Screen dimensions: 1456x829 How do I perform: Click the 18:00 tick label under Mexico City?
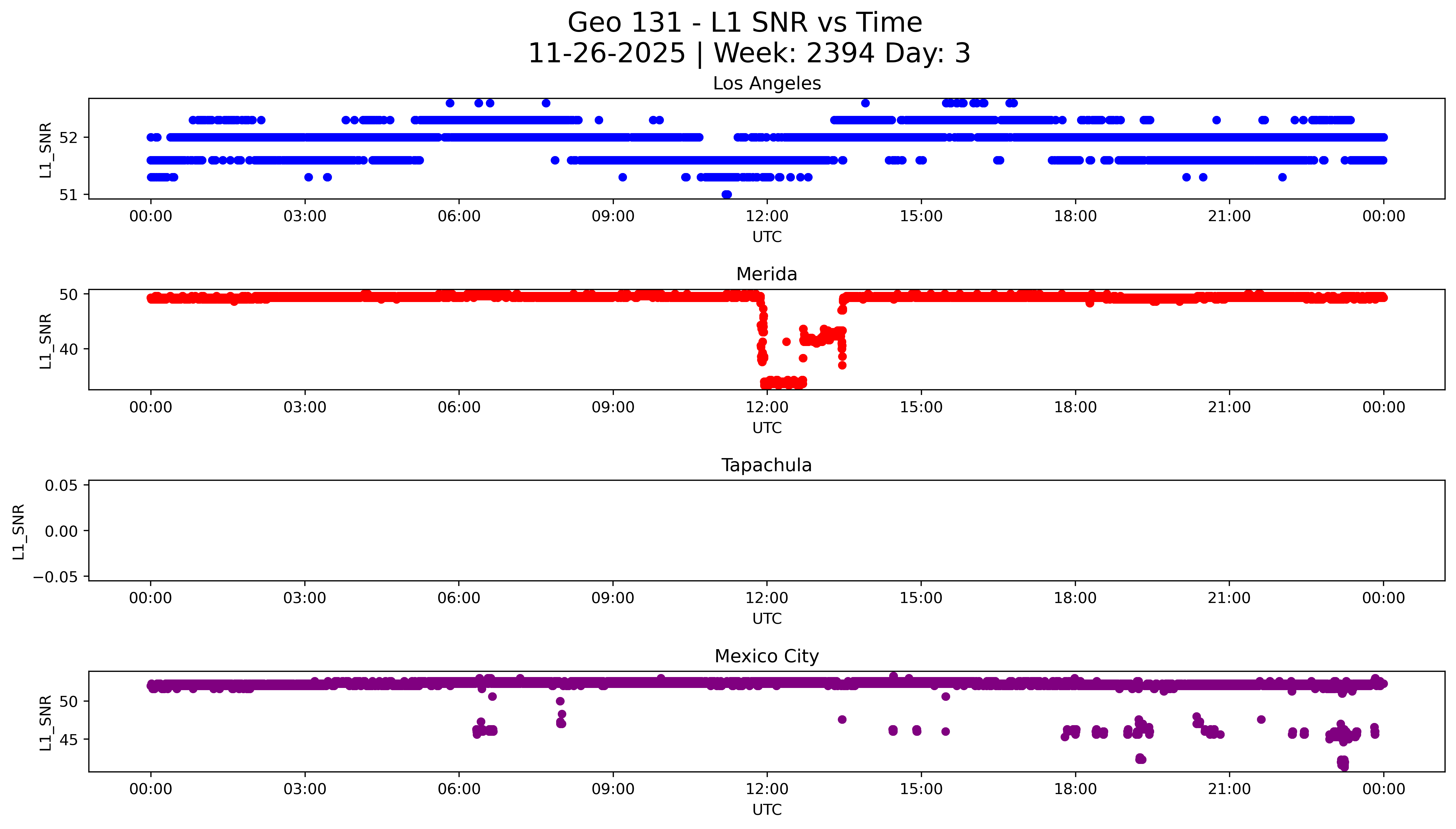(x=1075, y=789)
